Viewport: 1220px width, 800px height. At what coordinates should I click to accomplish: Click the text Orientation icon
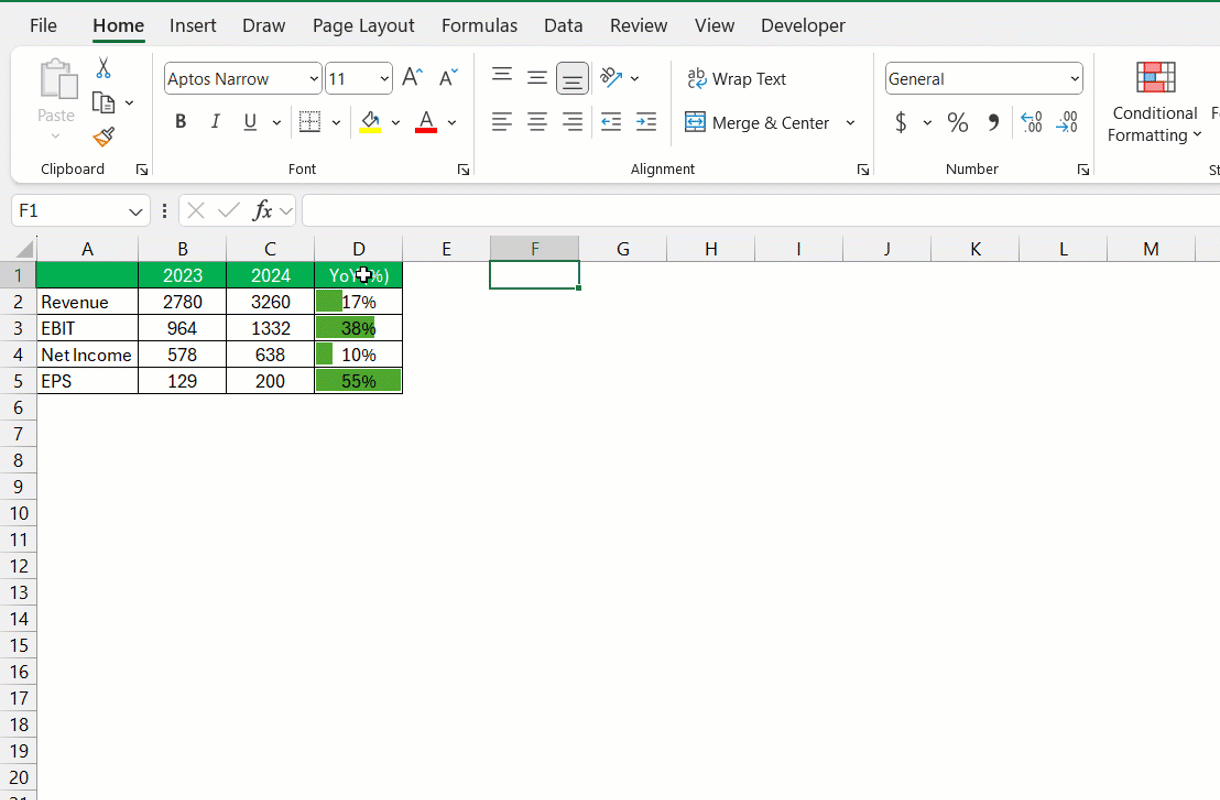(x=611, y=78)
